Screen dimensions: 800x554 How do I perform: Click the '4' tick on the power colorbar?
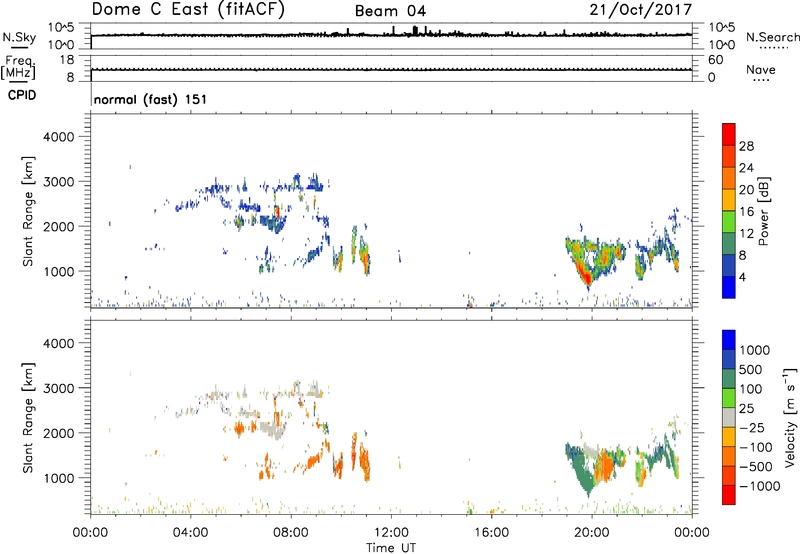[x=742, y=277]
